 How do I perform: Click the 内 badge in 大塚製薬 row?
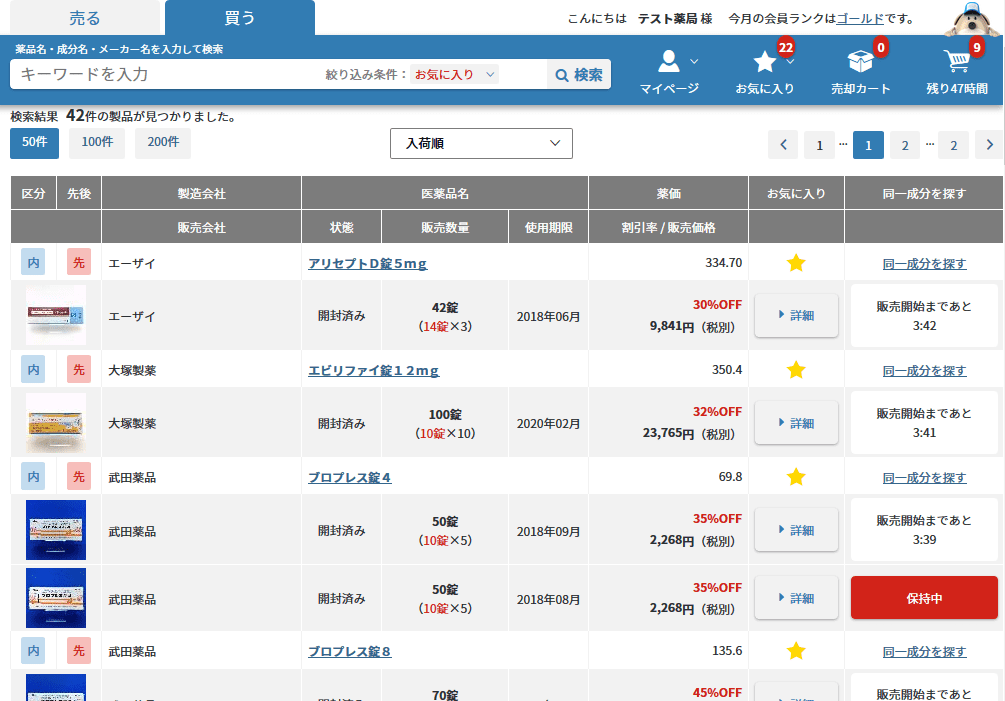coord(33,369)
